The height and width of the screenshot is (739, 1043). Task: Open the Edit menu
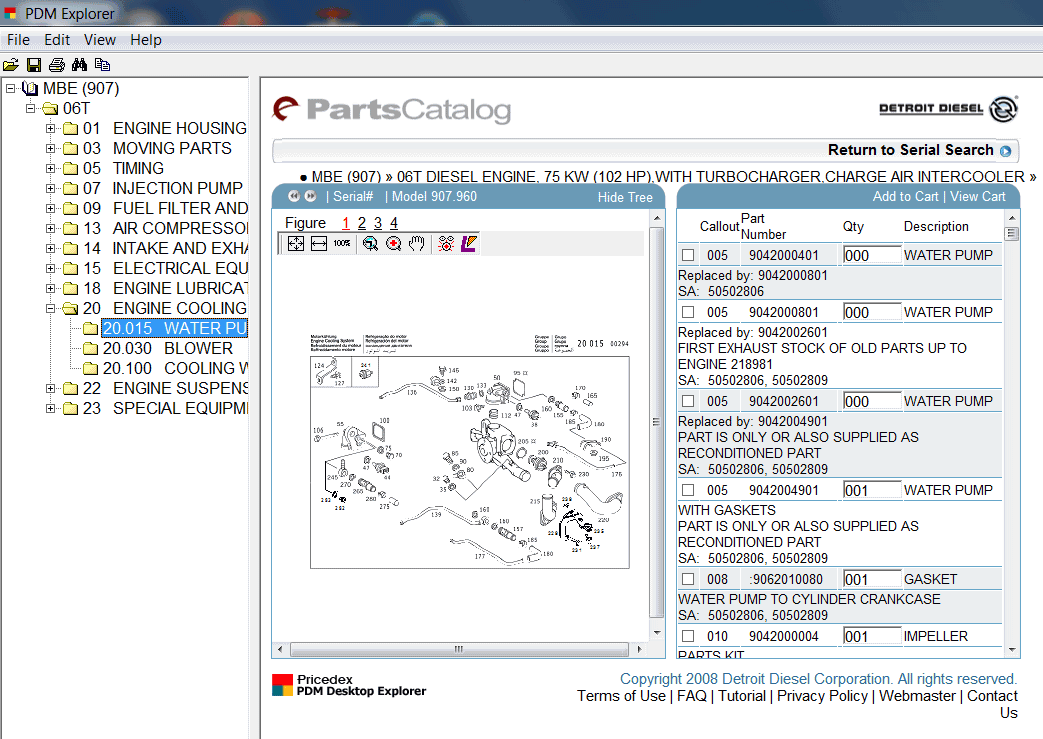pyautogui.click(x=57, y=40)
